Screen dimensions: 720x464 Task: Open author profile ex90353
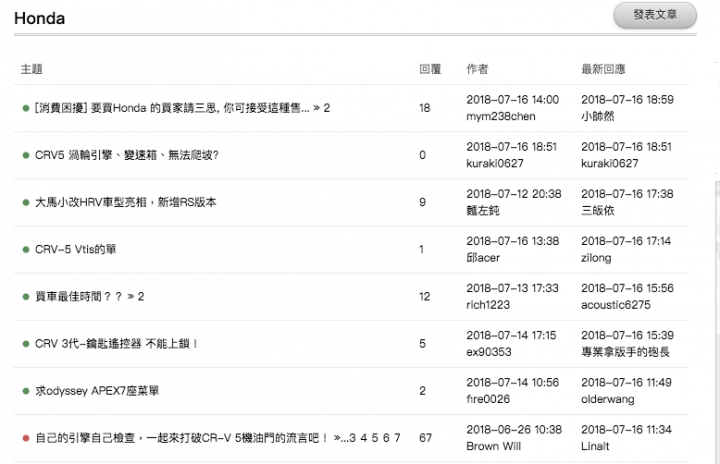[489, 352]
